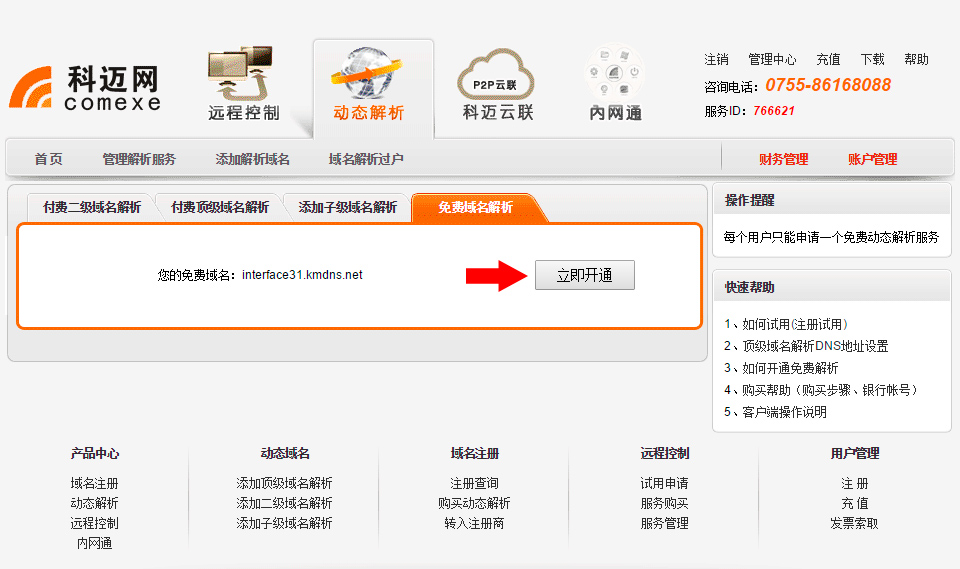The height and width of the screenshot is (569, 960).
Task: Click footer 转入注册商 link
Action: (474, 523)
